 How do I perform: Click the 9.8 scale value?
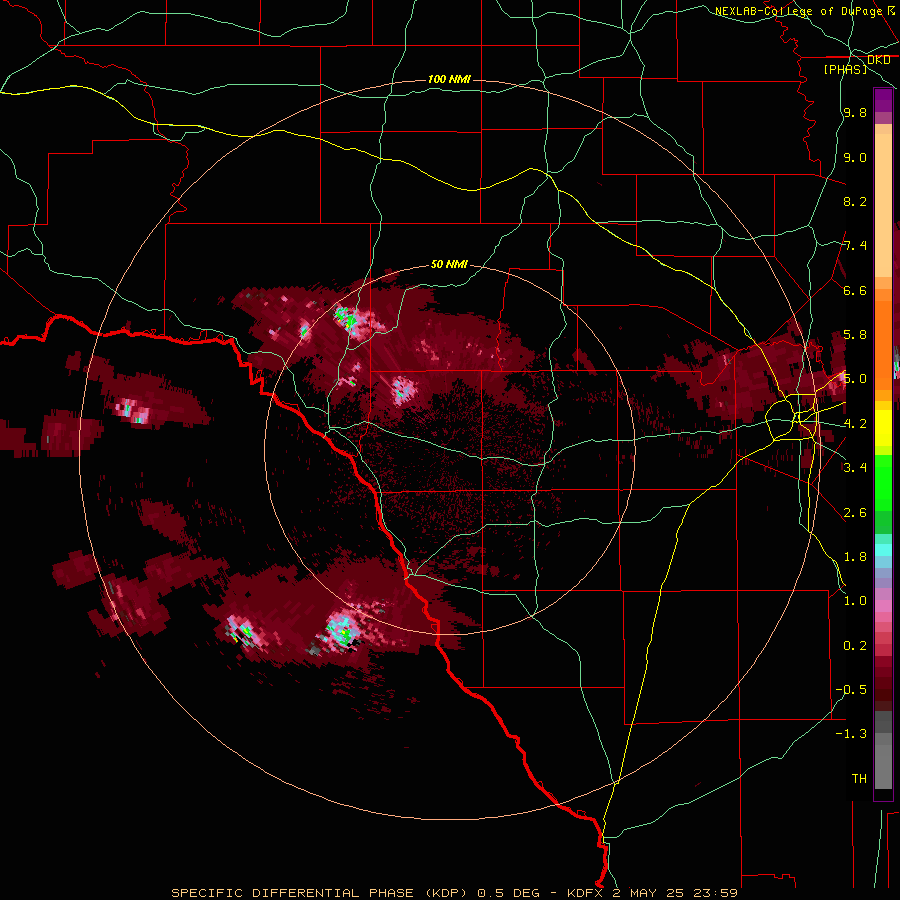pyautogui.click(x=855, y=112)
